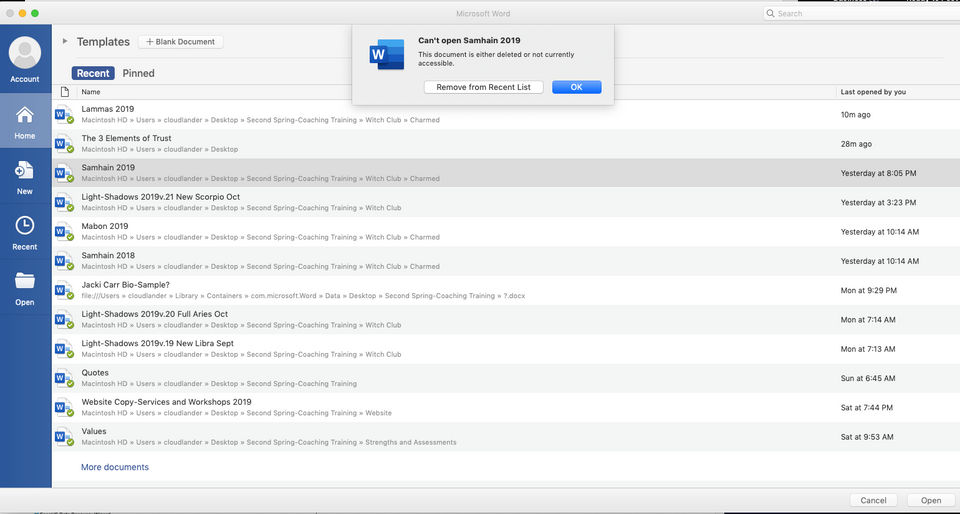The width and height of the screenshot is (960, 514).
Task: Click the Cancel button at the bottom
Action: coord(874,500)
